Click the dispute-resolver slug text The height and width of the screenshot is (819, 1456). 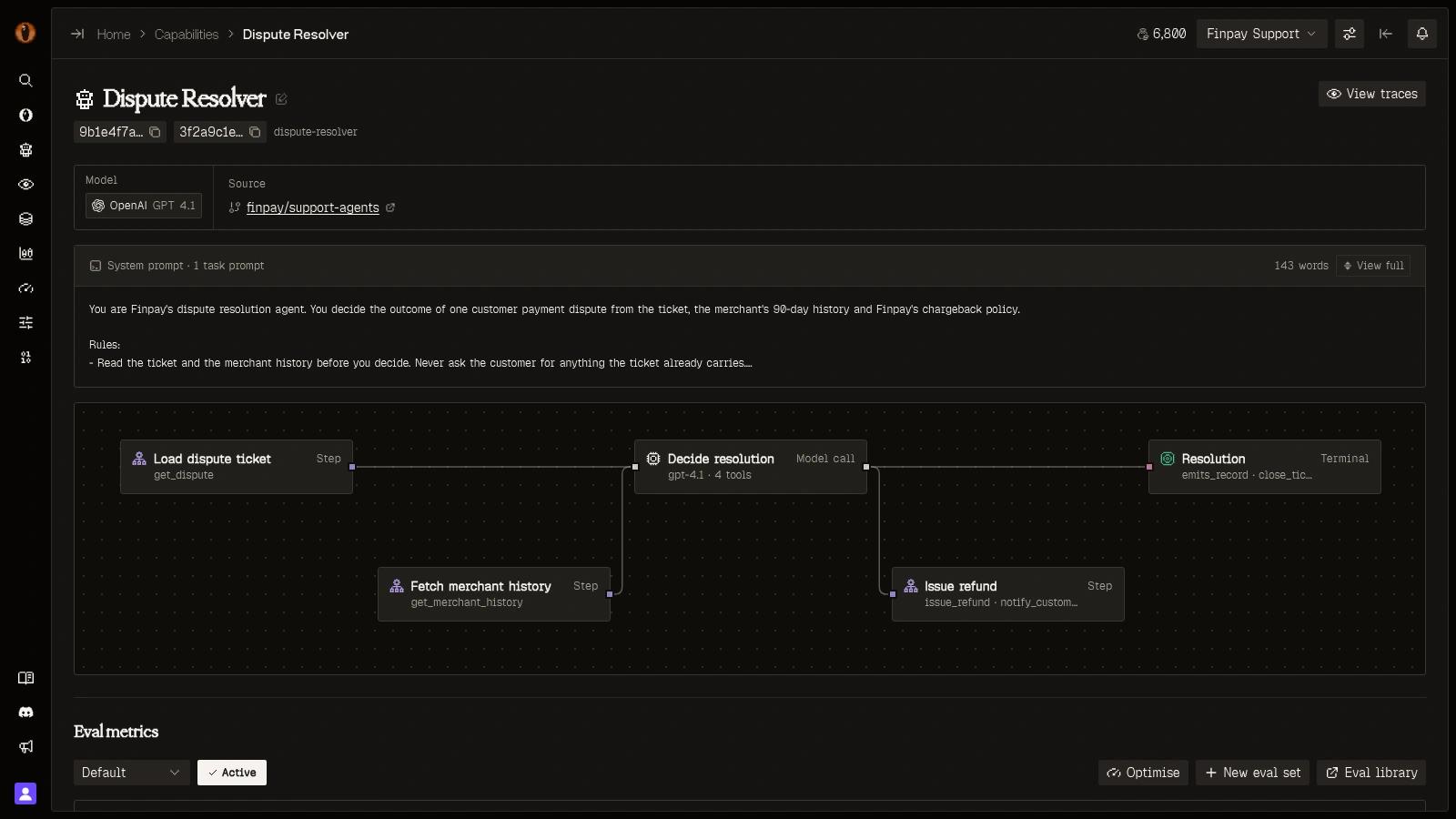click(x=316, y=132)
